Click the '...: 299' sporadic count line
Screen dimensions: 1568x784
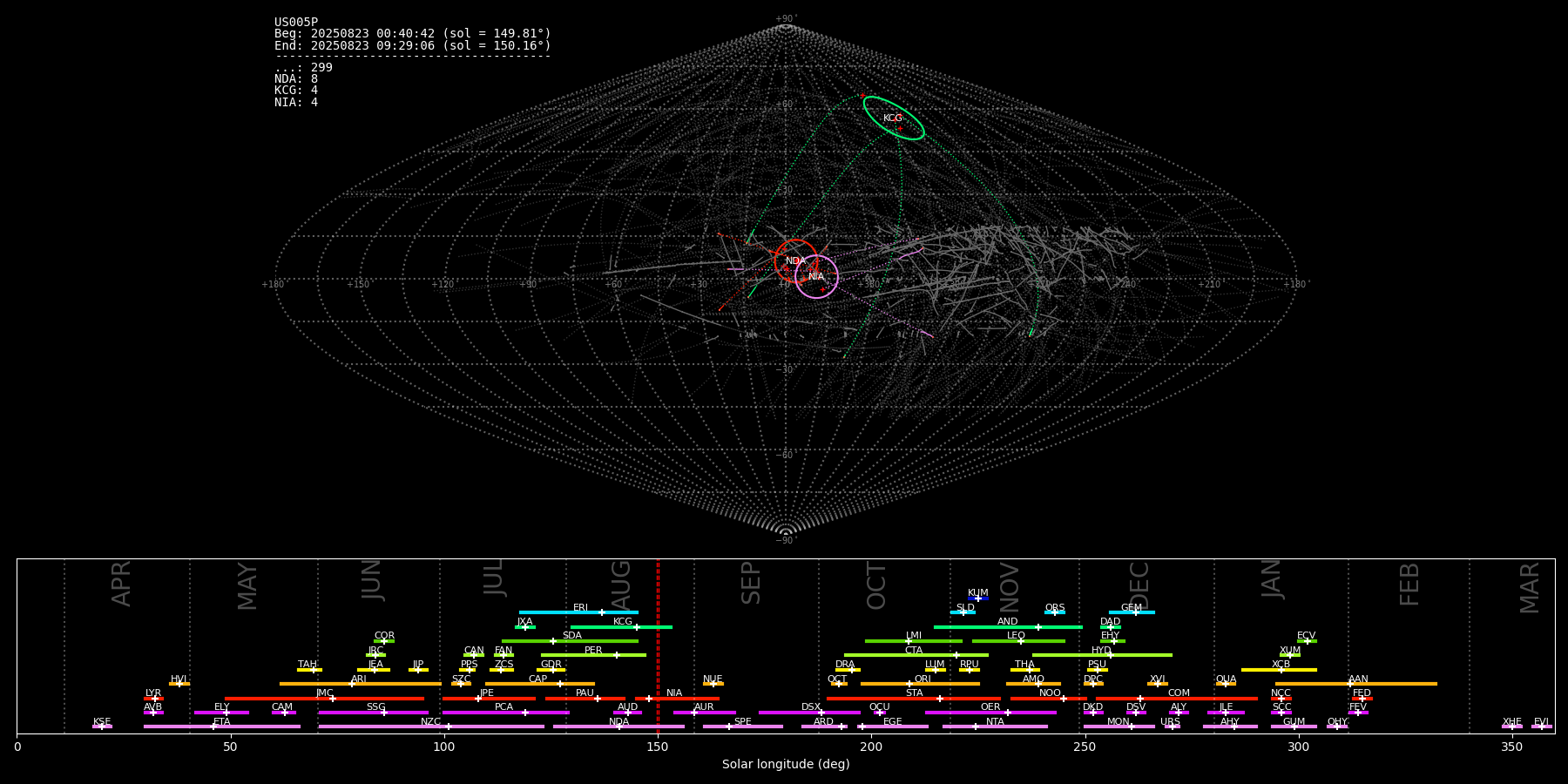point(303,68)
